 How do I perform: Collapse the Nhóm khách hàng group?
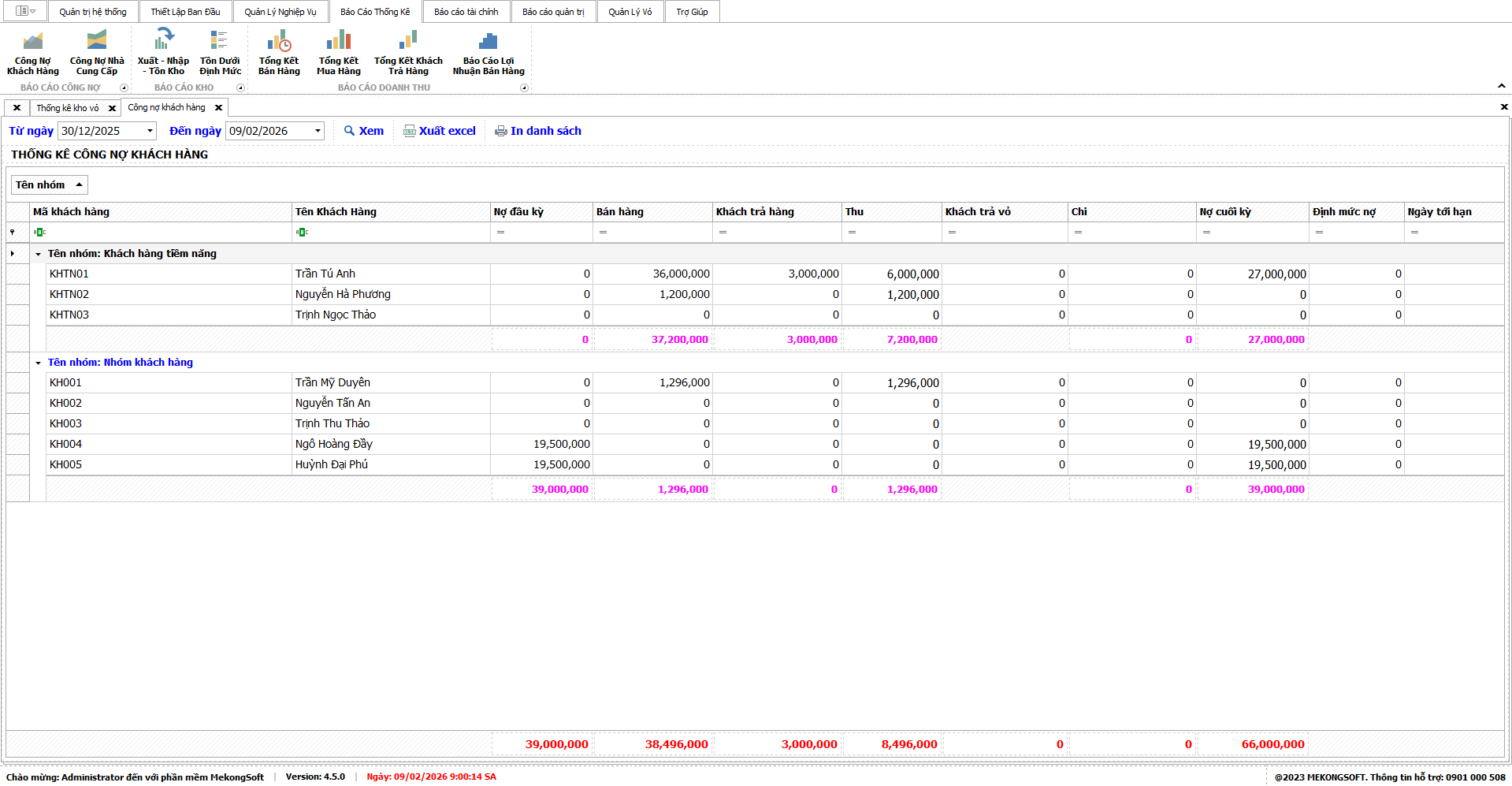(x=38, y=363)
